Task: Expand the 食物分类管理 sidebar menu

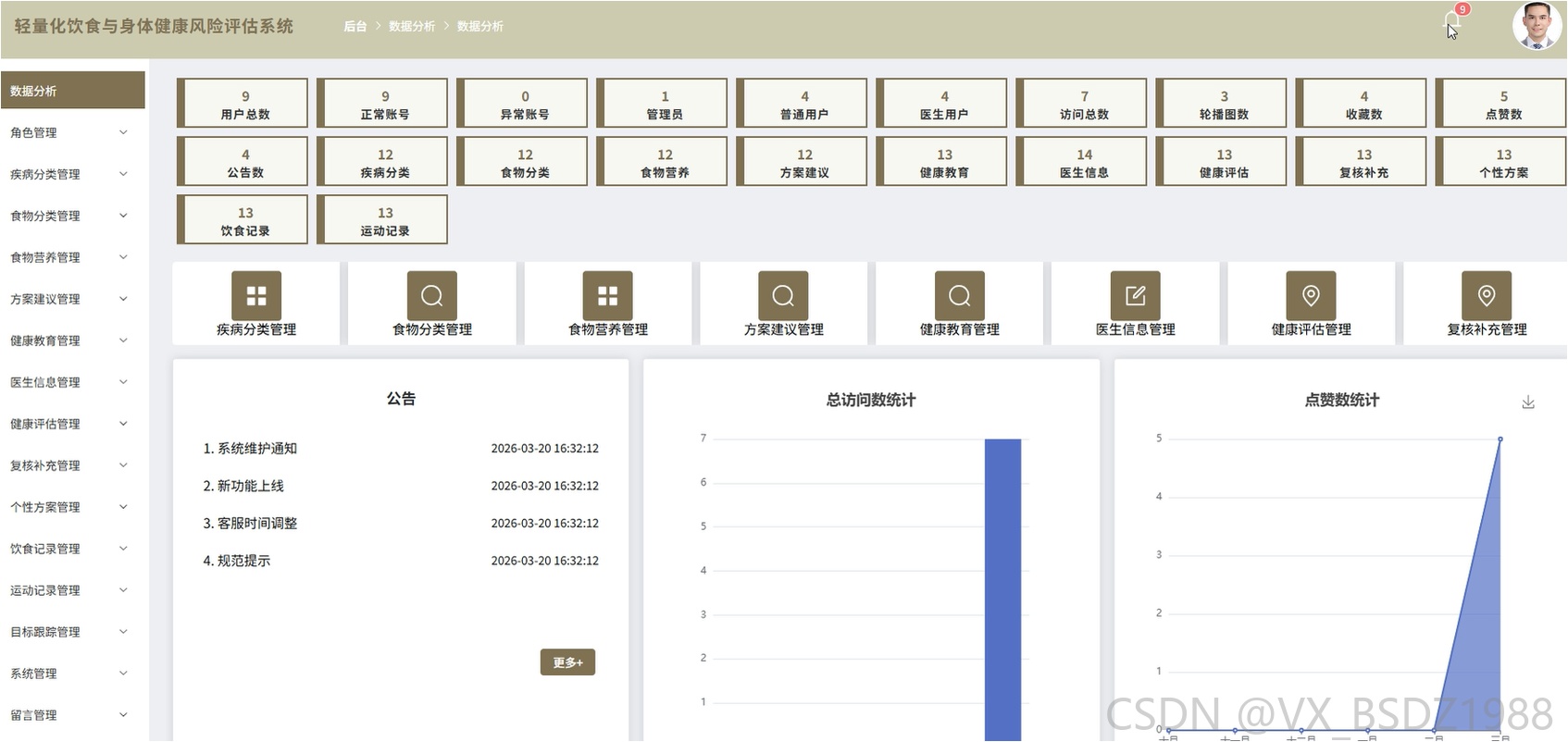Action: pyautogui.click(x=72, y=216)
